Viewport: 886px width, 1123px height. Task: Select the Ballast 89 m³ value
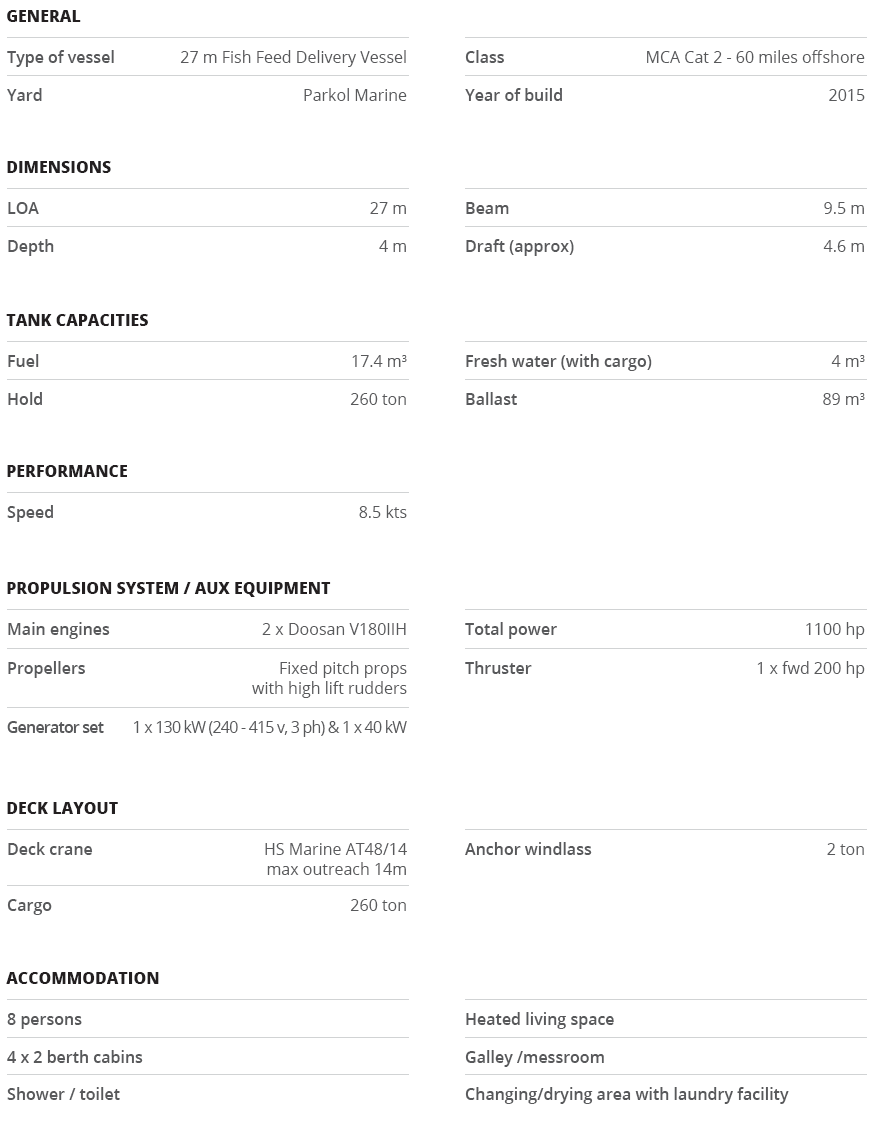coord(843,399)
